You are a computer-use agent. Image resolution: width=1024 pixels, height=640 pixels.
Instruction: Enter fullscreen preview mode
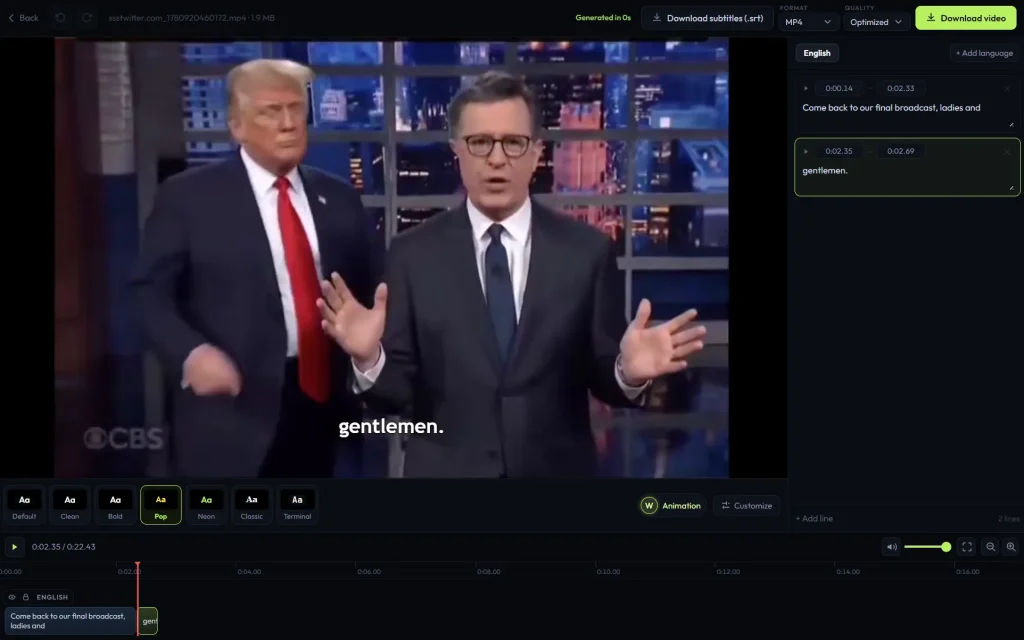tap(967, 547)
